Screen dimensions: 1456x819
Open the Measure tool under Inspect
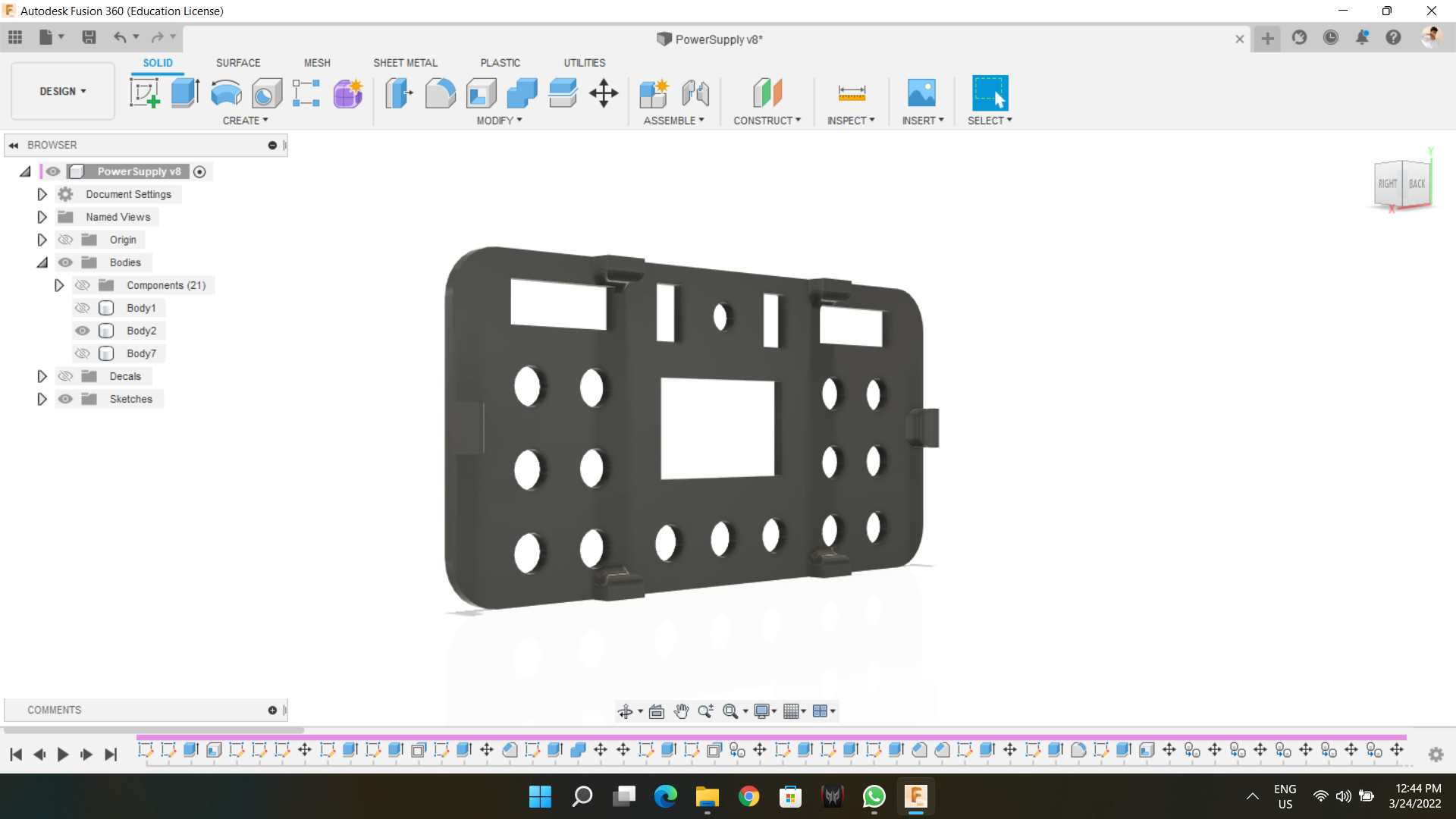(x=851, y=93)
